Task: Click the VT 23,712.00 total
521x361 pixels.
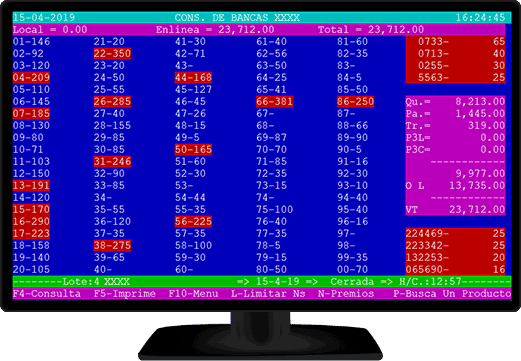Action: [x=455, y=210]
